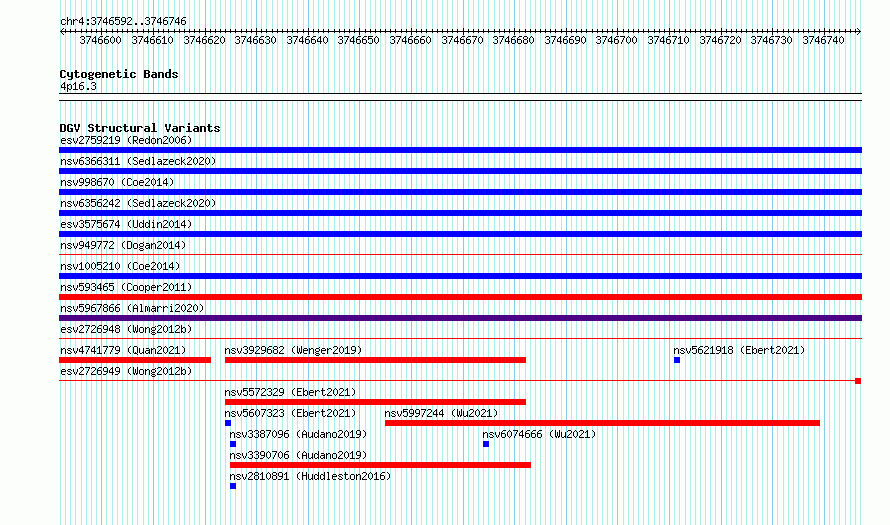Select the red bar under nsv5997244
Screen dimensions: 890x525
pos(602,423)
